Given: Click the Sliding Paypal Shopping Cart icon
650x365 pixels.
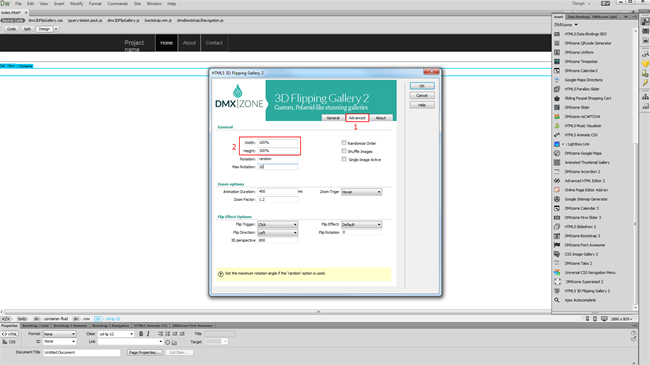Looking at the screenshot, I should pos(557,98).
